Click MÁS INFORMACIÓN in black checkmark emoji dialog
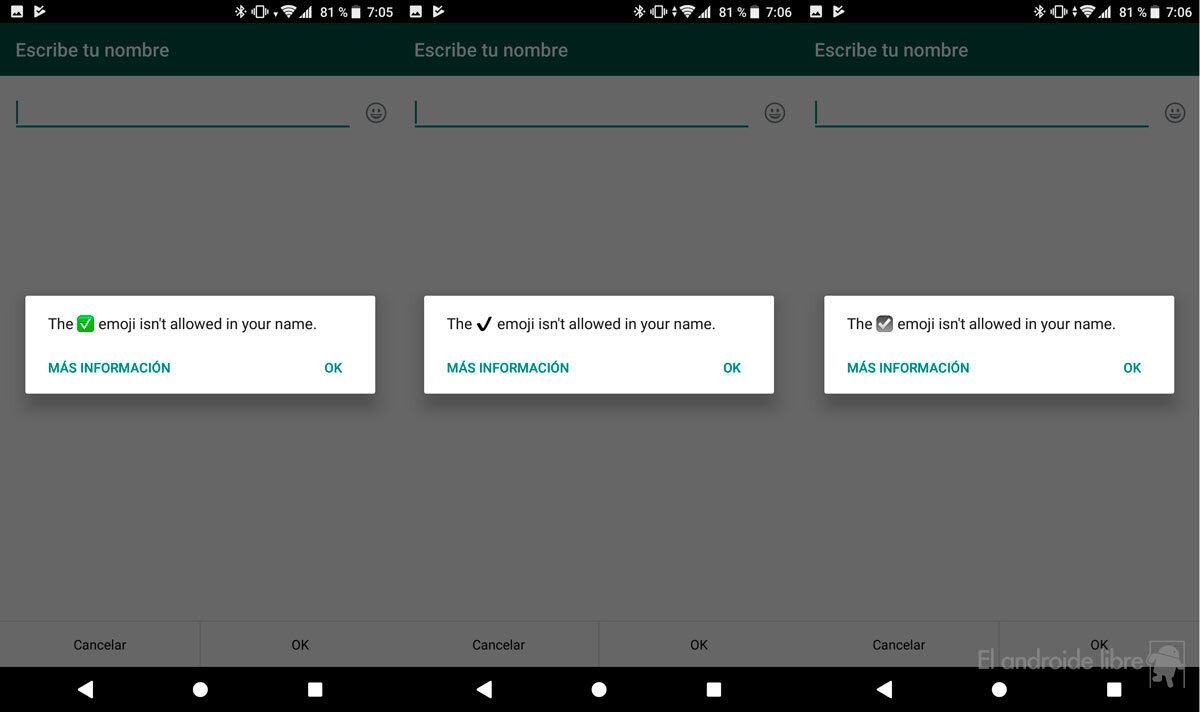This screenshot has height=712, width=1200. (x=508, y=368)
